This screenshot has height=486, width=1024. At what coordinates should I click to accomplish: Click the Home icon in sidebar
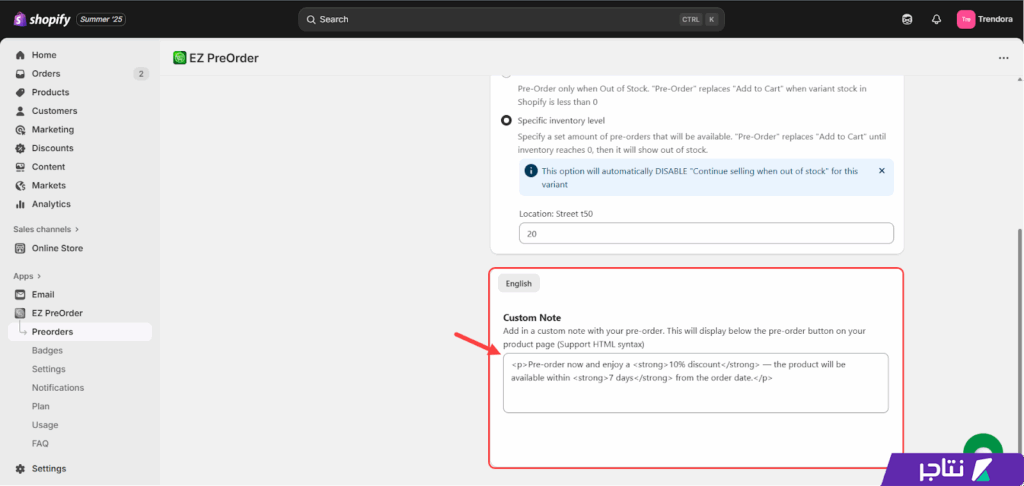point(20,55)
